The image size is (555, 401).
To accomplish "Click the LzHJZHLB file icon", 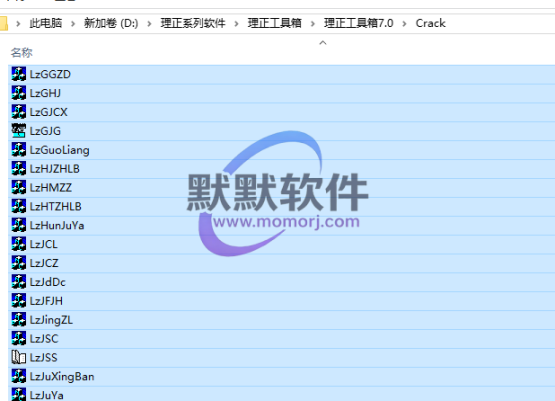I will coord(18,168).
